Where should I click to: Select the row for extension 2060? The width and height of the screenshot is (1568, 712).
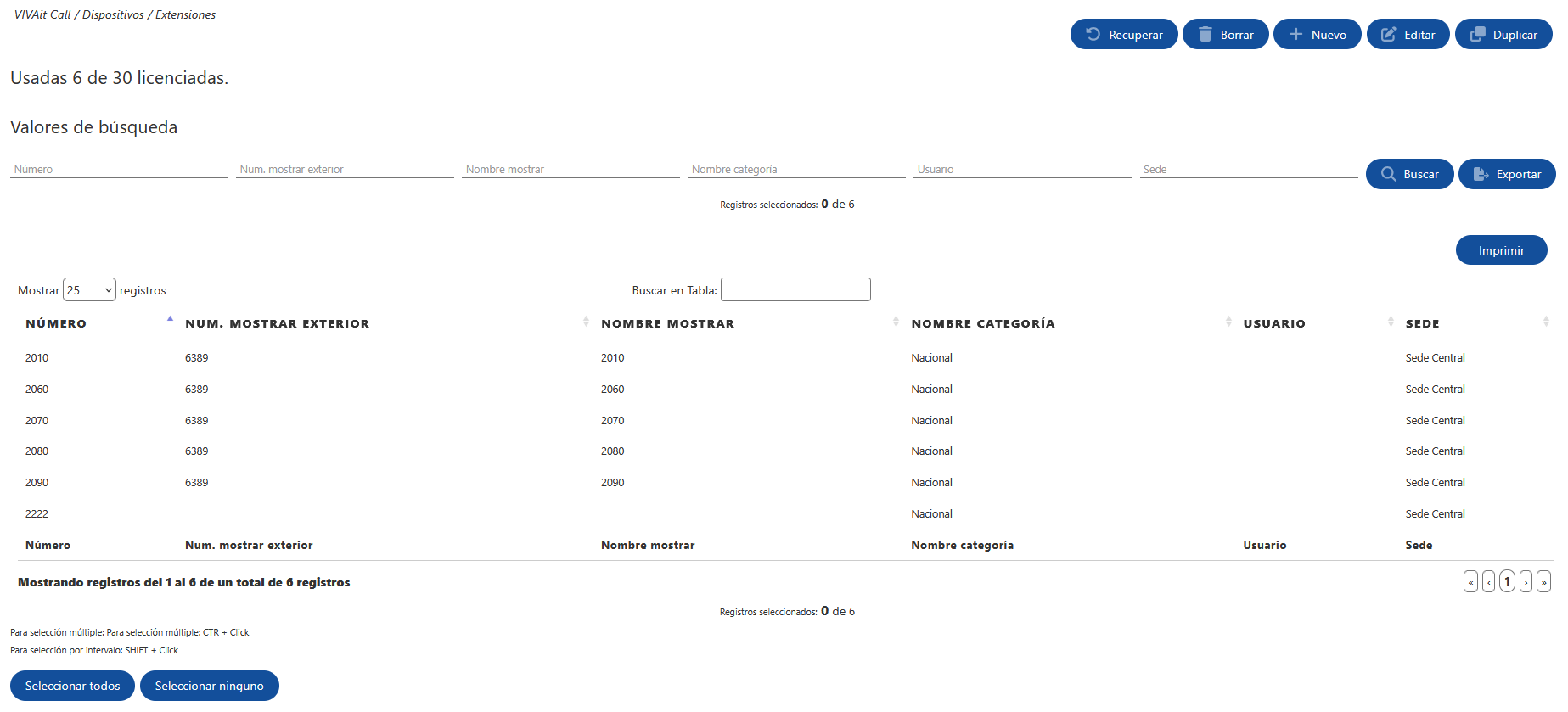click(785, 389)
